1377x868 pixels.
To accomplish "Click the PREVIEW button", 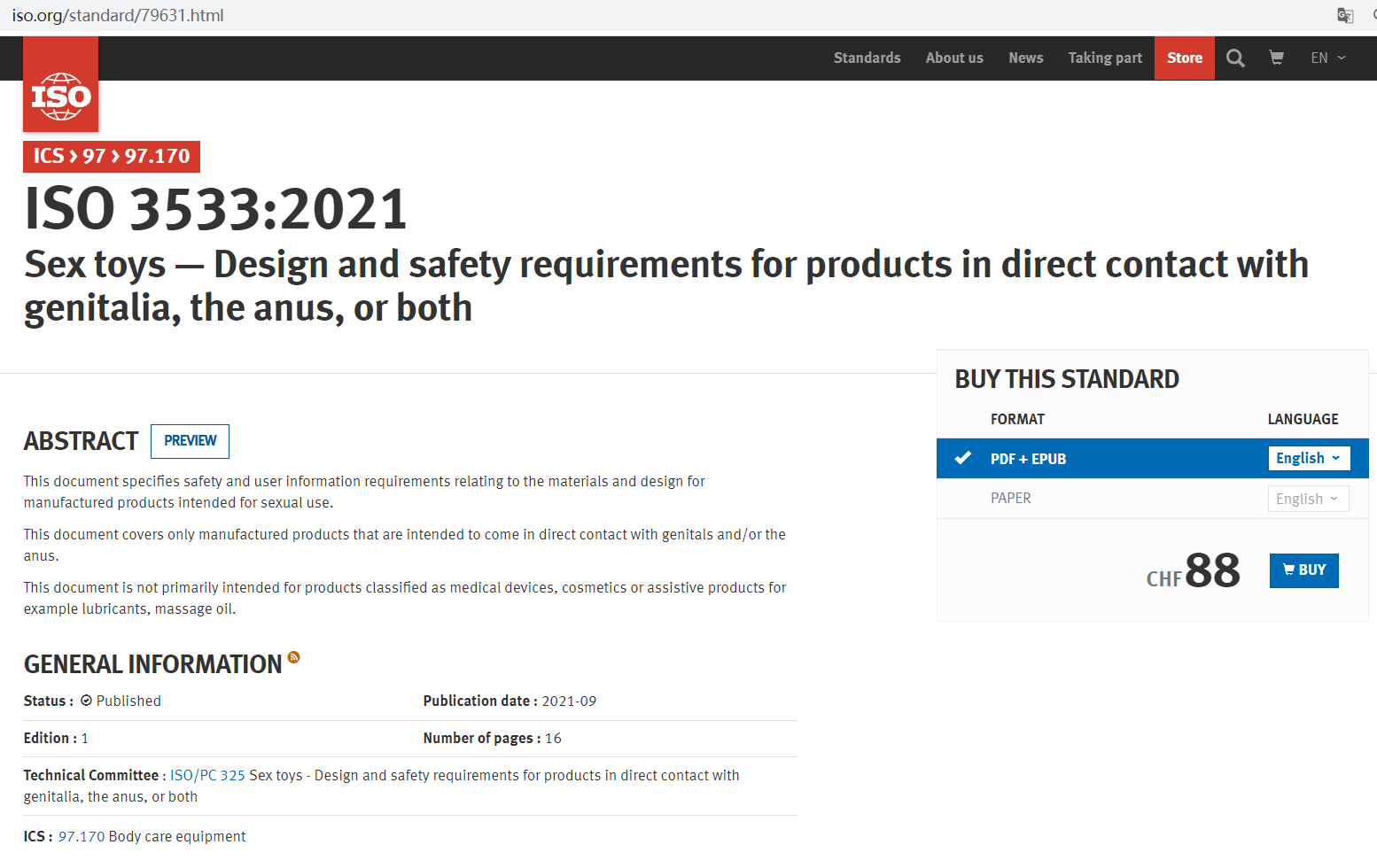I will pos(190,441).
